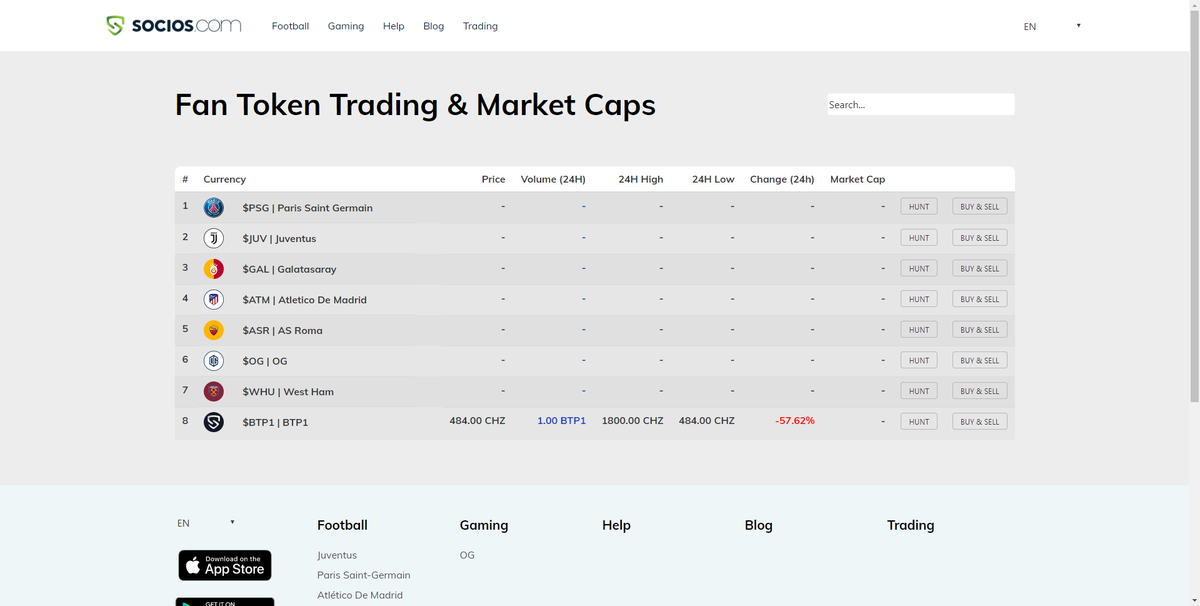The height and width of the screenshot is (606, 1200).
Task: Sort by Currency column header
Action: tap(224, 179)
